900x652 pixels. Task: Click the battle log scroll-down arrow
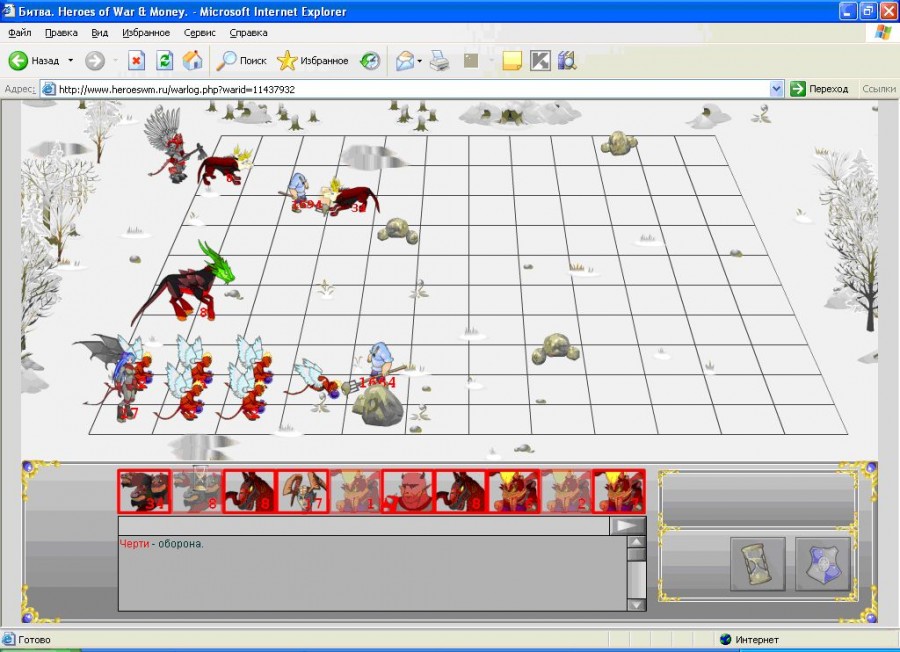[637, 604]
